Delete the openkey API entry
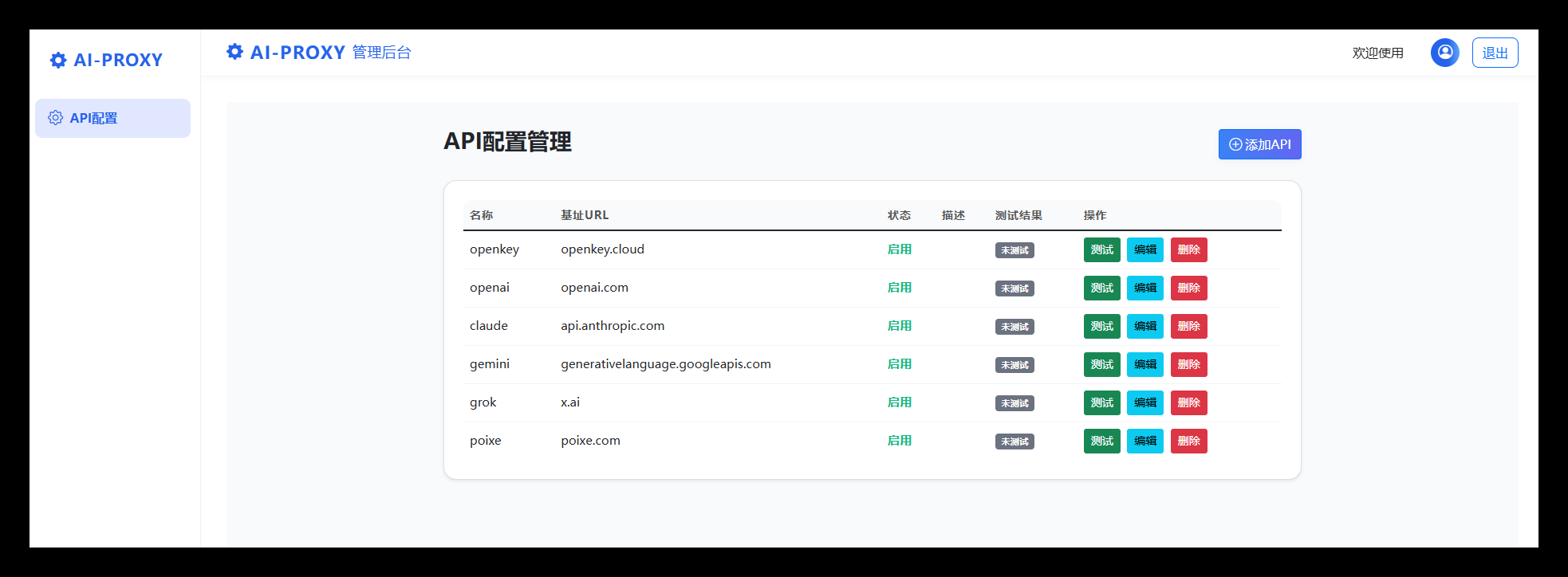The height and width of the screenshot is (577, 1568). [x=1188, y=249]
